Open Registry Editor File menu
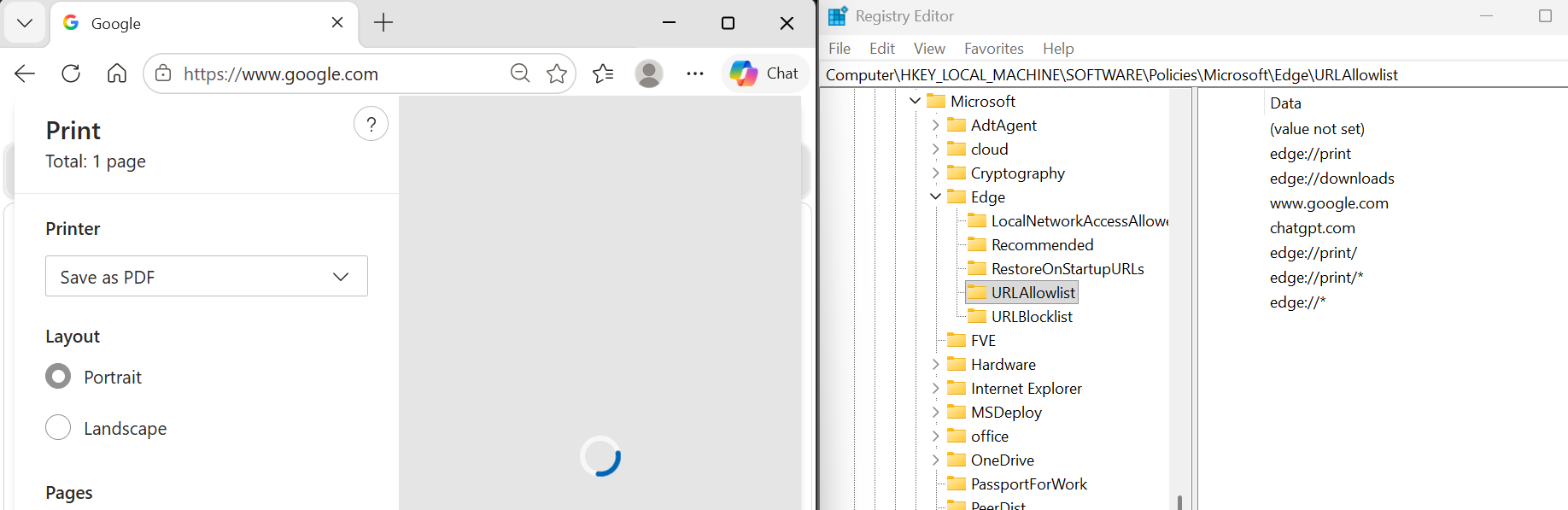The width and height of the screenshot is (1568, 510). 840,49
